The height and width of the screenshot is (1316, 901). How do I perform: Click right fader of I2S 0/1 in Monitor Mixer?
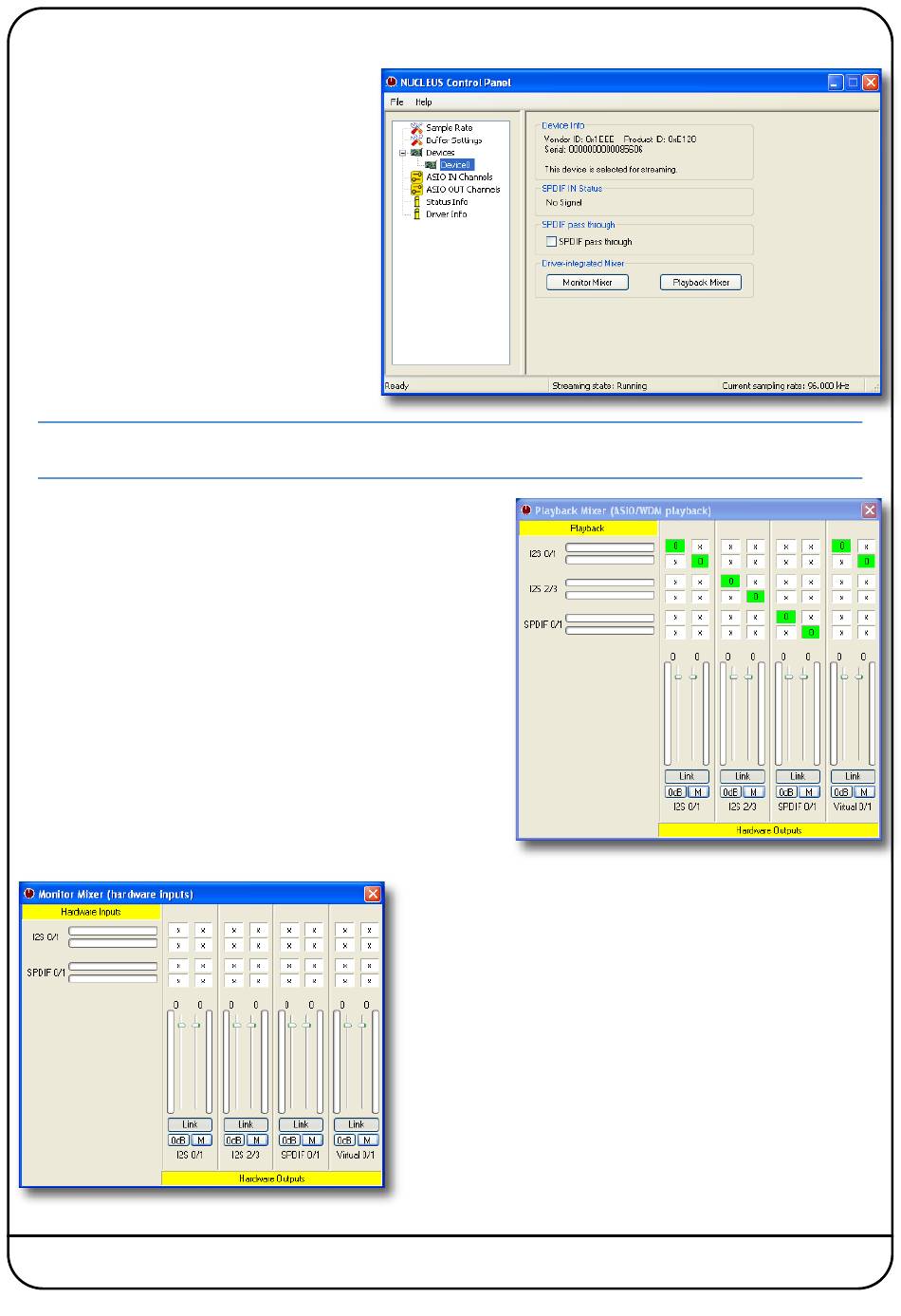196,1025
